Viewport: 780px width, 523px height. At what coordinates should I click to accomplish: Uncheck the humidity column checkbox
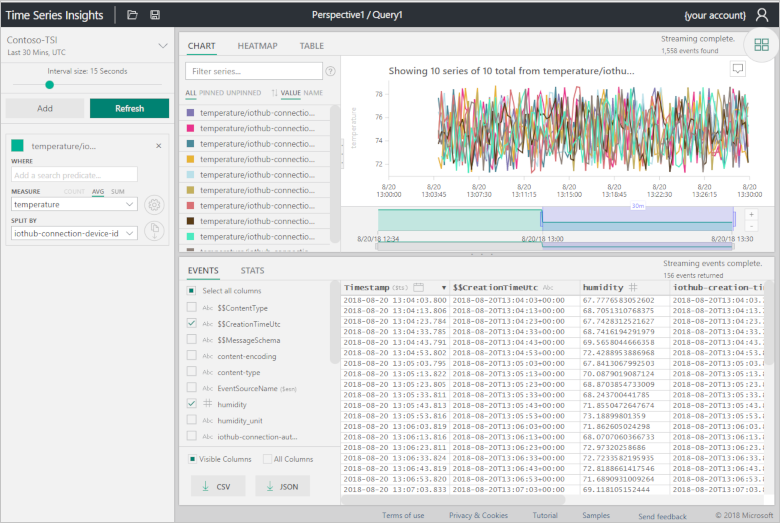(x=192, y=404)
